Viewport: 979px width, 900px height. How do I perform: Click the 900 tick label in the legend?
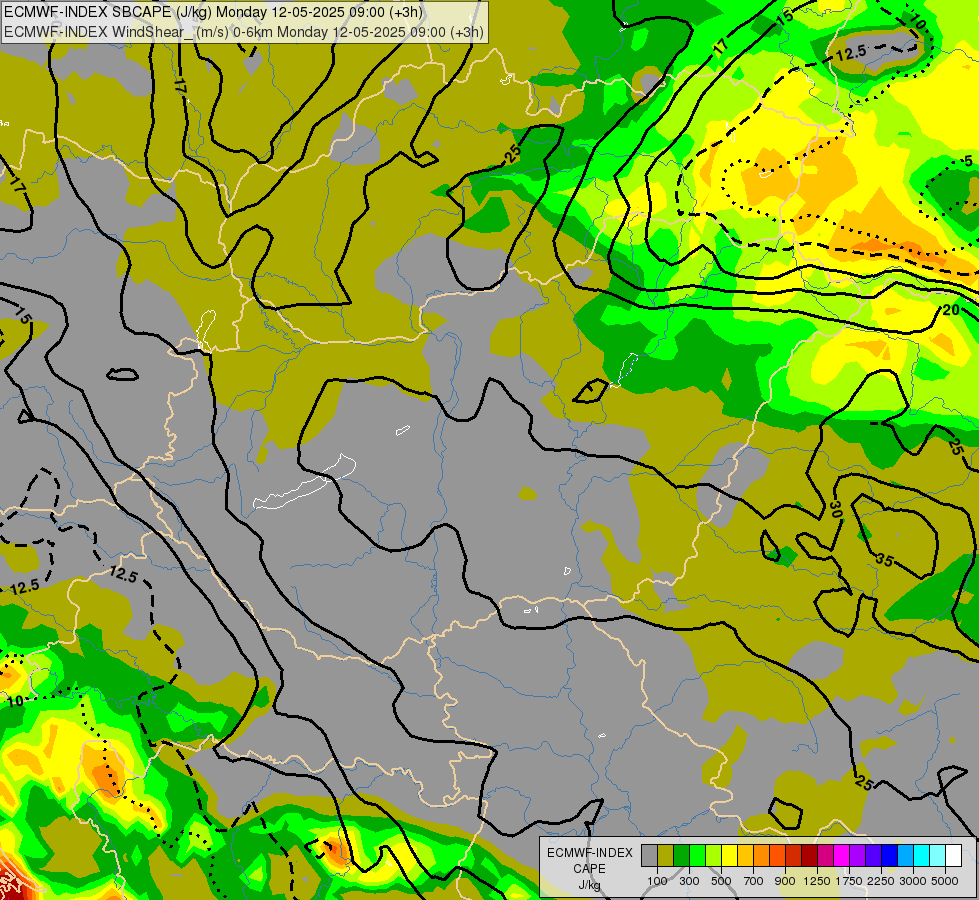tap(785, 881)
